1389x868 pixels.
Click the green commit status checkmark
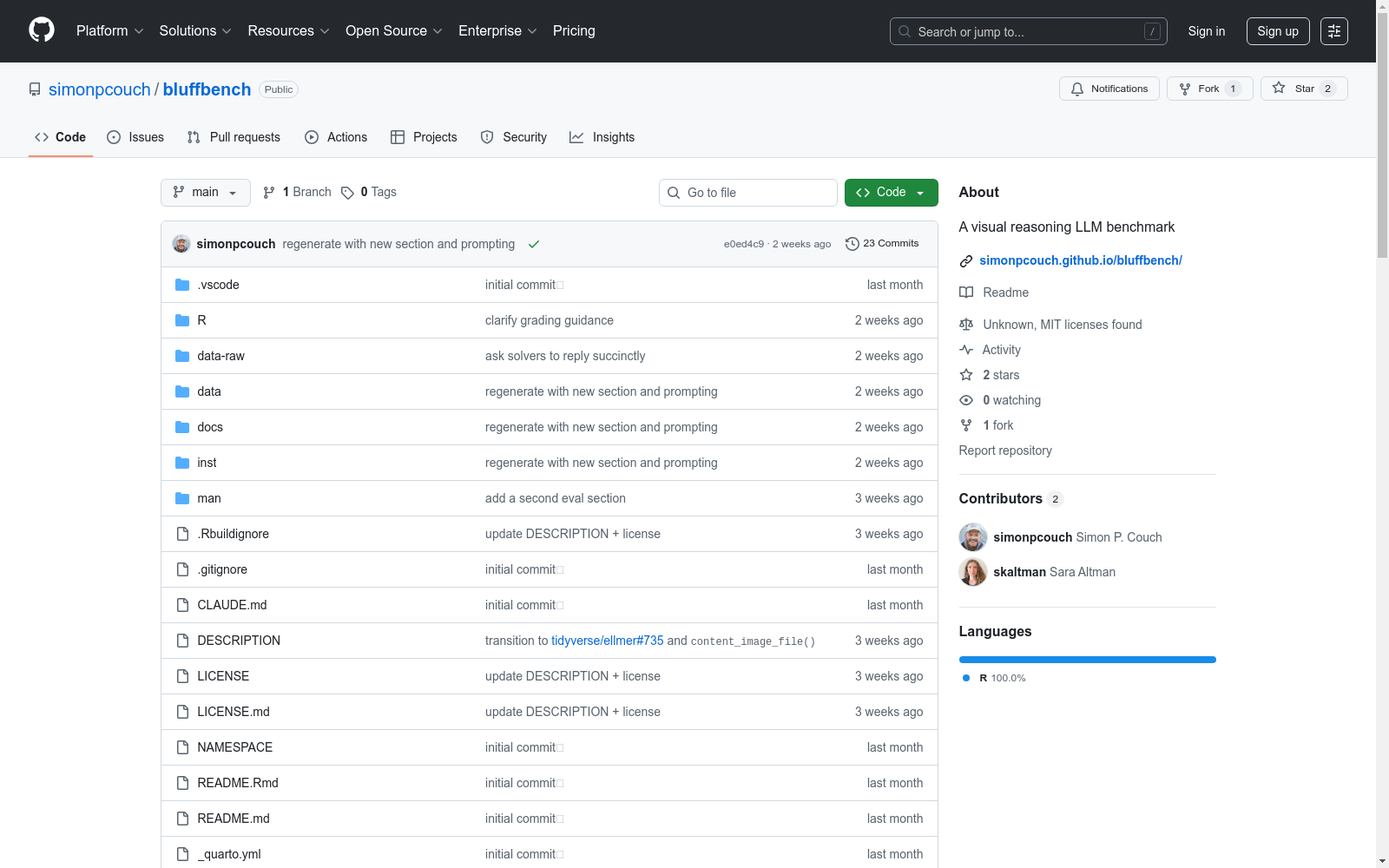click(x=534, y=244)
